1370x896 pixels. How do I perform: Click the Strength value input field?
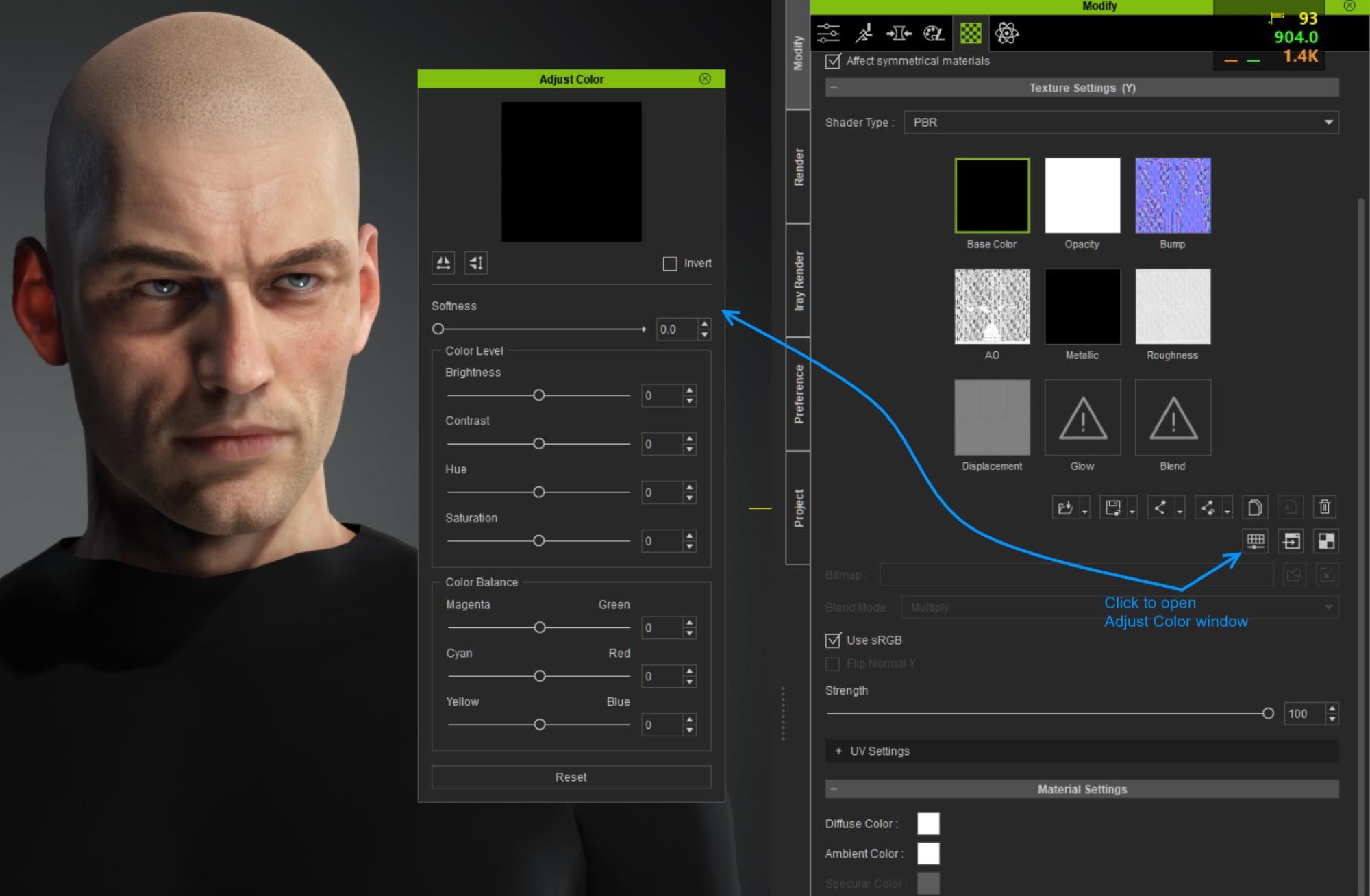tap(1304, 714)
